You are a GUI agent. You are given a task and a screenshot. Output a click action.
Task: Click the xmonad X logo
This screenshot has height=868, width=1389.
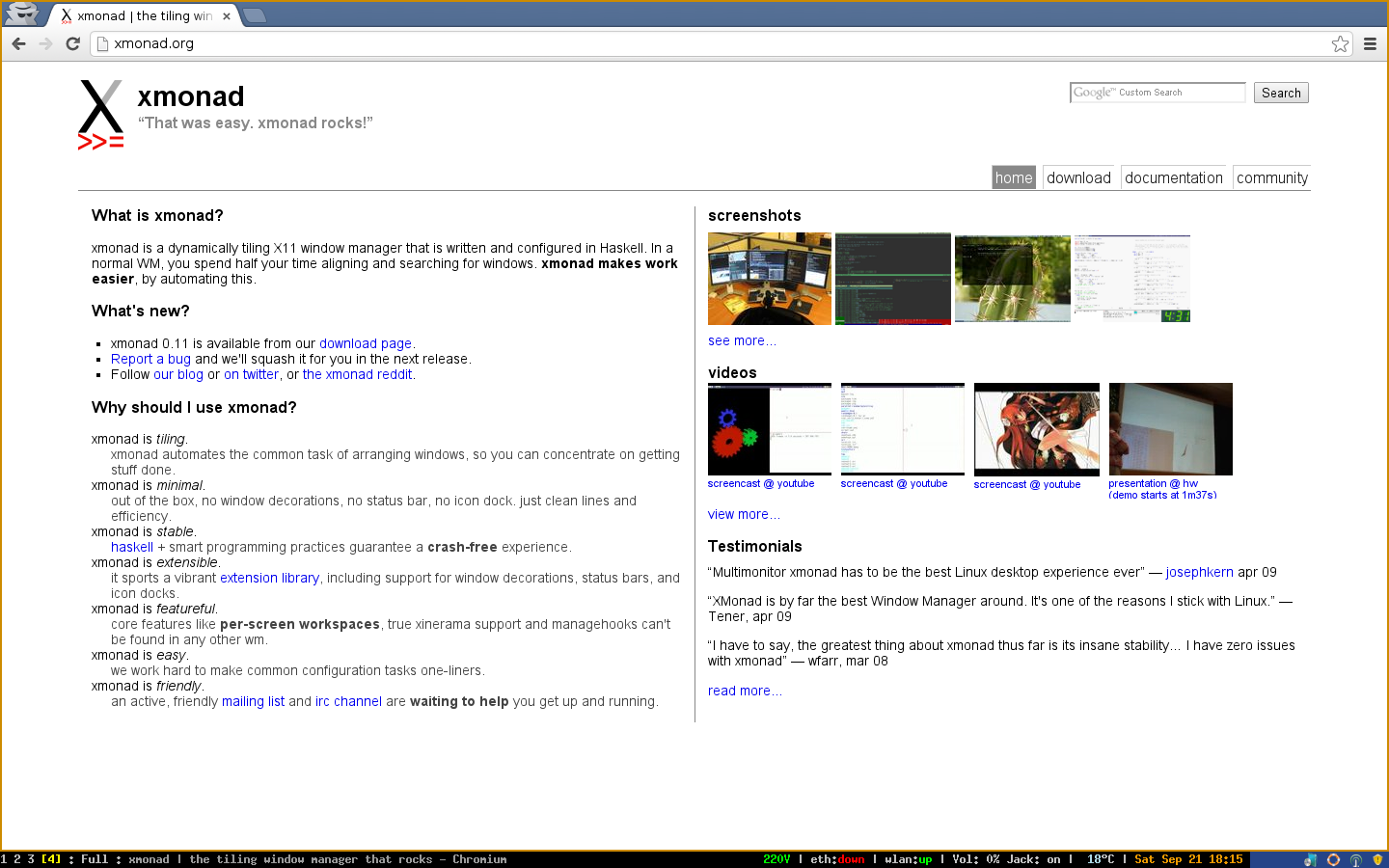tap(100, 114)
